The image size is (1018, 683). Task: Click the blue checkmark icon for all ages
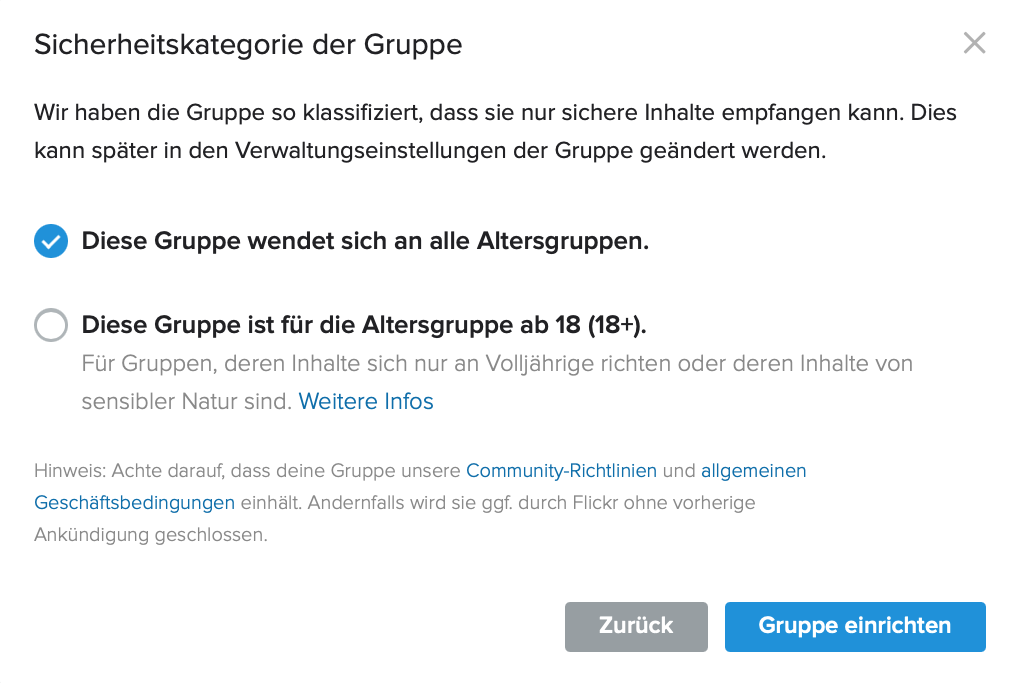[51, 241]
